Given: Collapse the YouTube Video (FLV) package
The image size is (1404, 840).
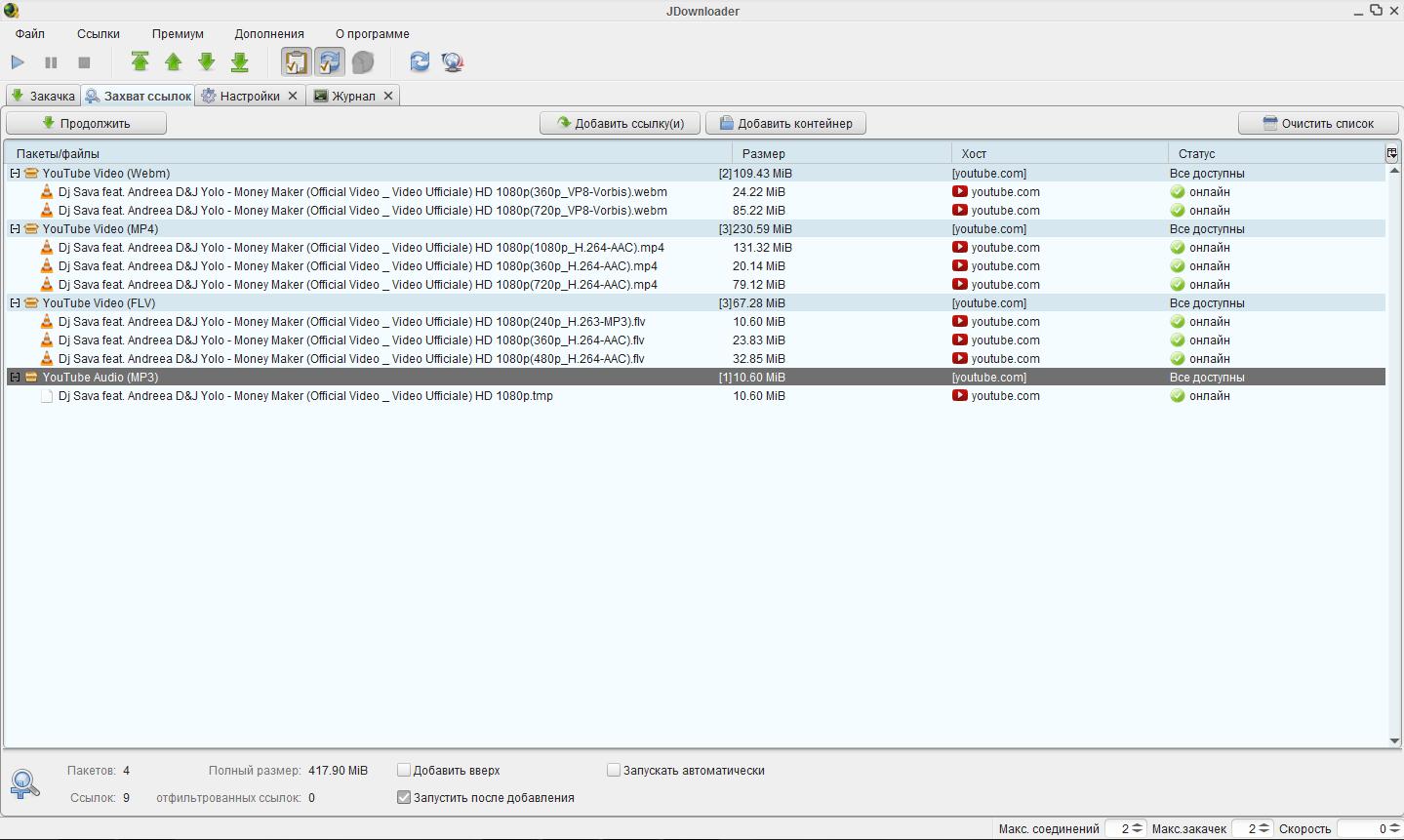Looking at the screenshot, I should 15,303.
